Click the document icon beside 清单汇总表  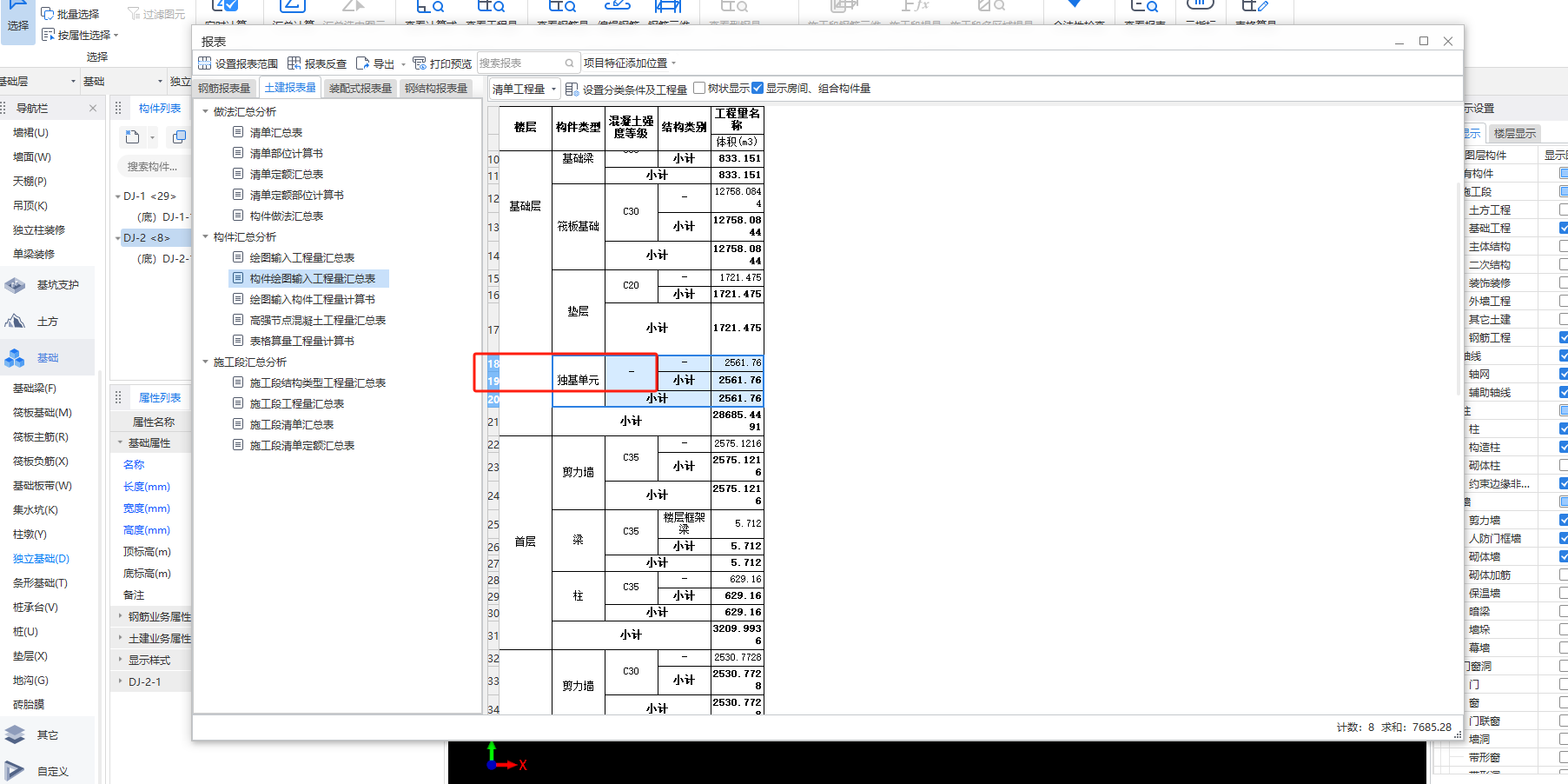pyautogui.click(x=238, y=132)
